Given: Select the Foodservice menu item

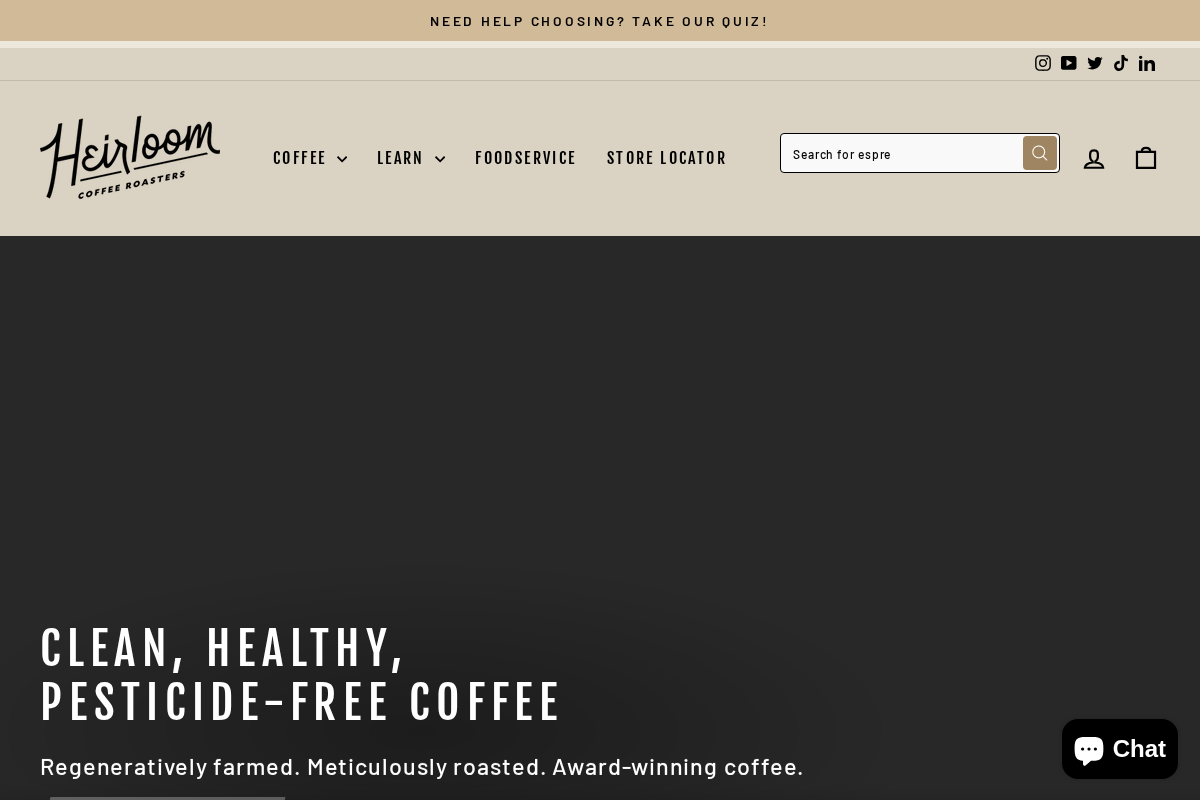Looking at the screenshot, I should click(x=526, y=158).
